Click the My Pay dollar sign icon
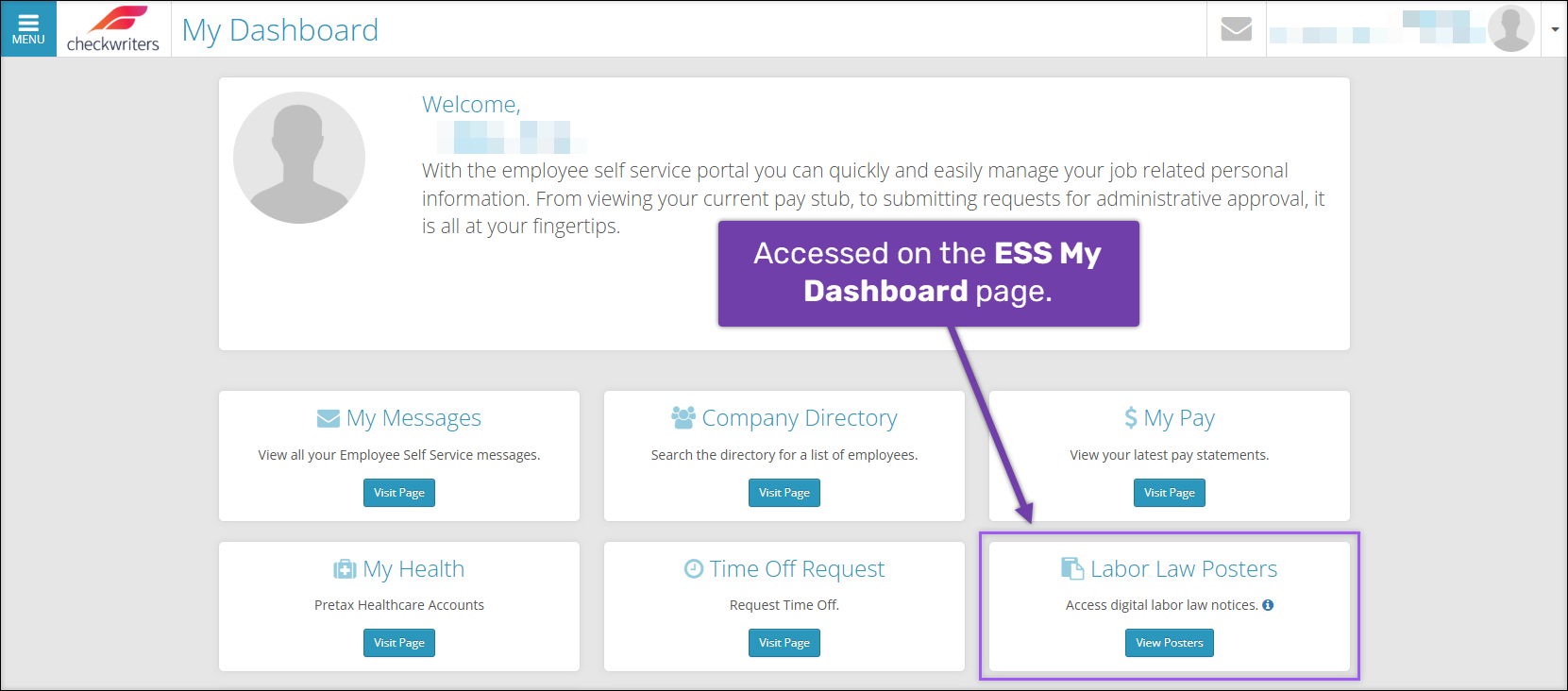The image size is (1568, 691). 1131,417
